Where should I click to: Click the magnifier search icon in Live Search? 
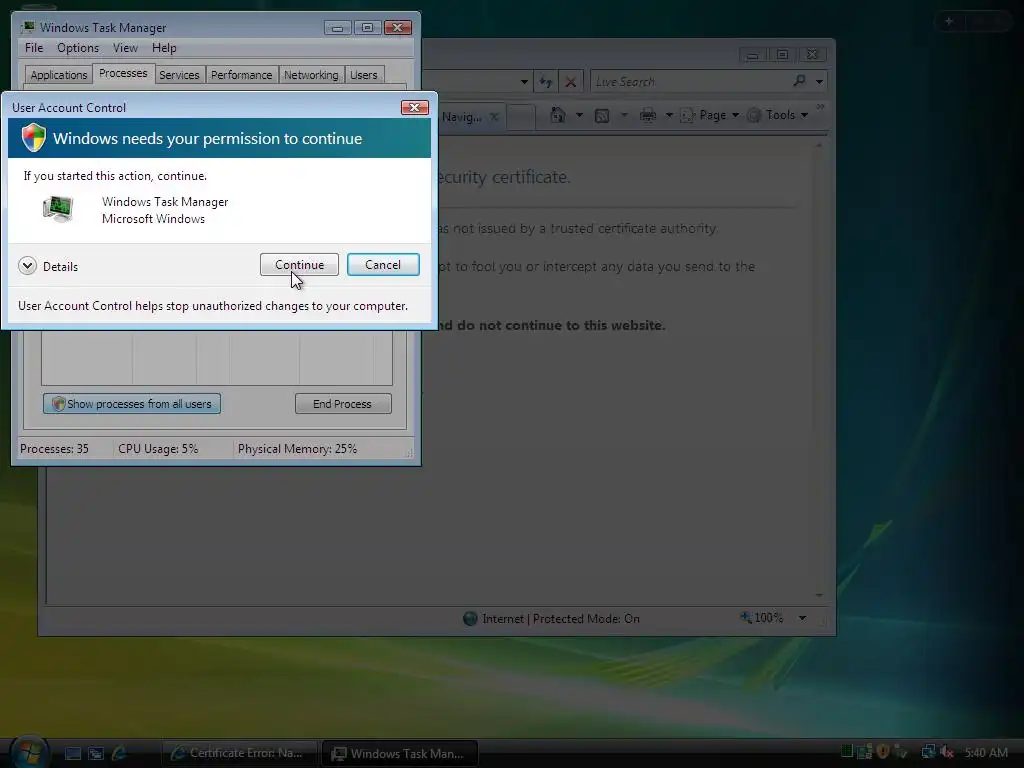[799, 81]
